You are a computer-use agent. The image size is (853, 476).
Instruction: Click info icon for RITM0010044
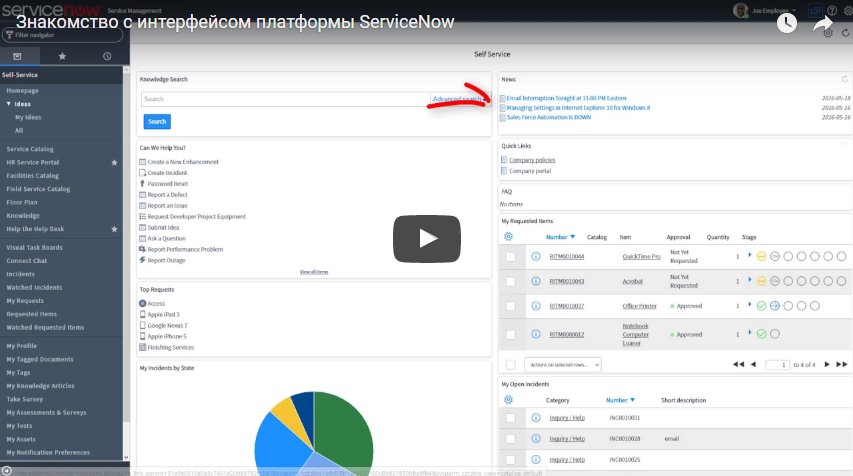click(536, 256)
